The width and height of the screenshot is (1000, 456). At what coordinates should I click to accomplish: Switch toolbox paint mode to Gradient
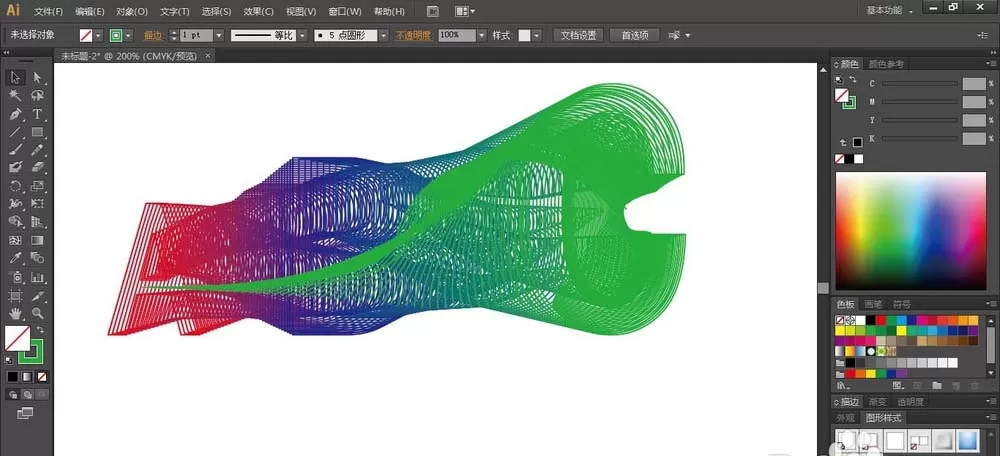click(27, 376)
